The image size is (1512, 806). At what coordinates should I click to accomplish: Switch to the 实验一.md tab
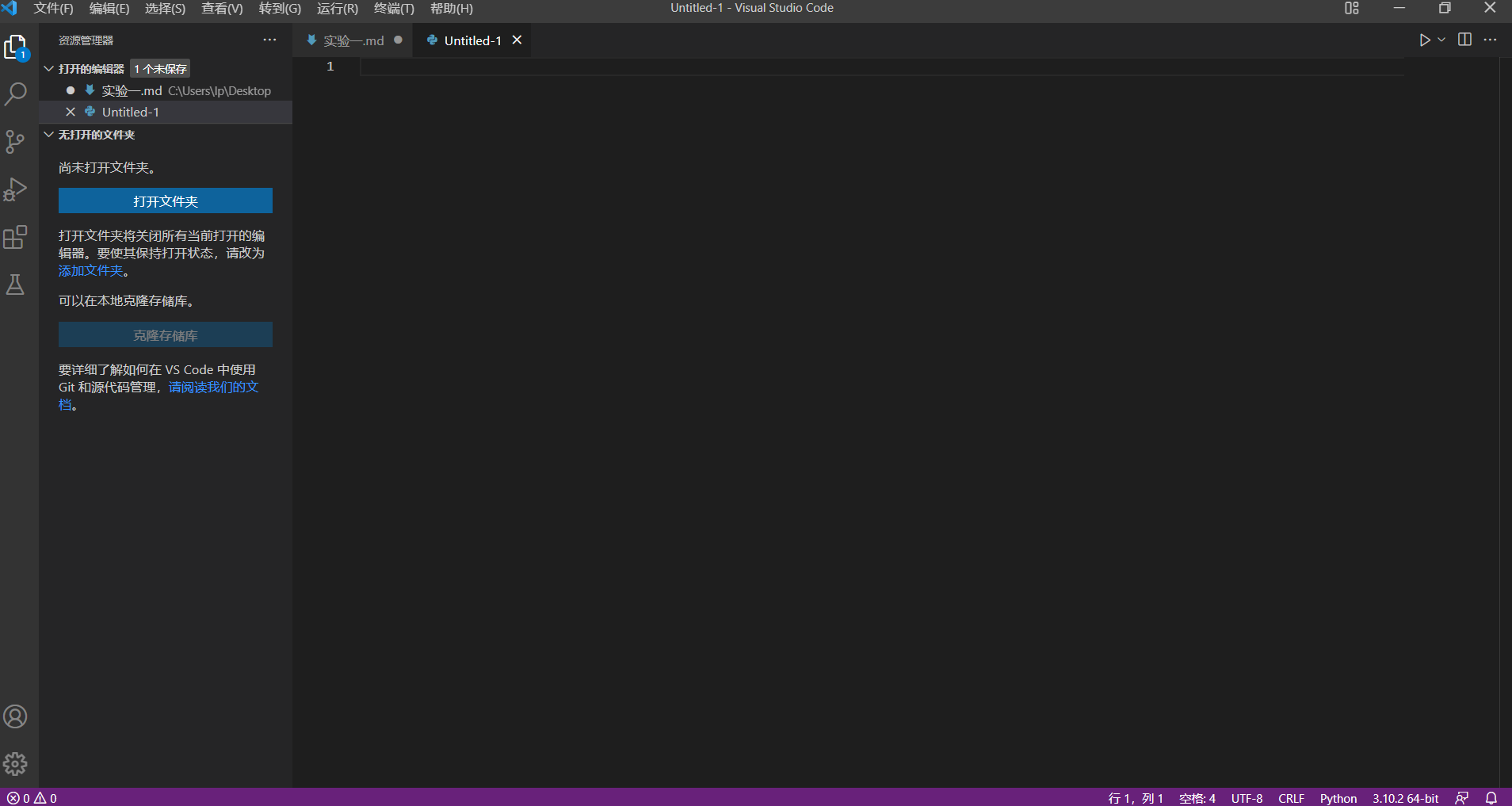pos(353,40)
